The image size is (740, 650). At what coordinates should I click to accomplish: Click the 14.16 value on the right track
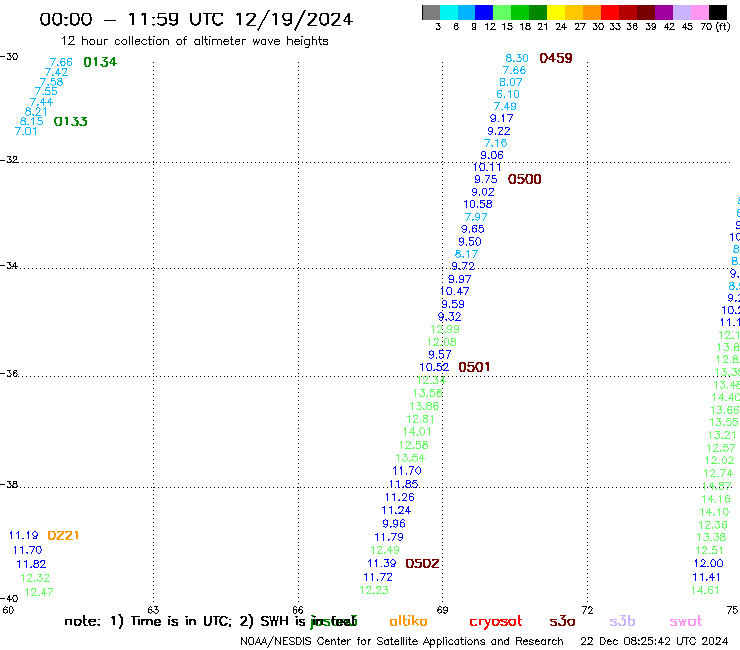(716, 499)
